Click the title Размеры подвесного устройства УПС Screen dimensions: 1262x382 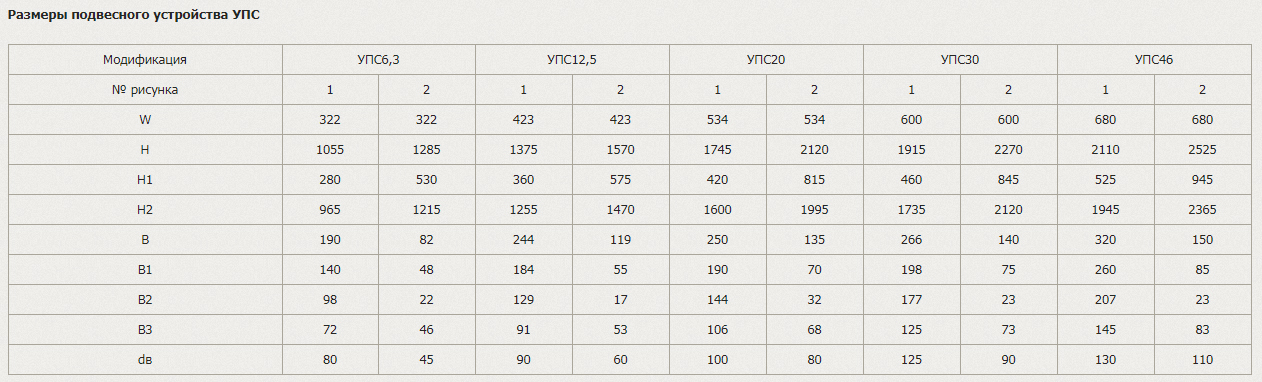[x=134, y=16]
